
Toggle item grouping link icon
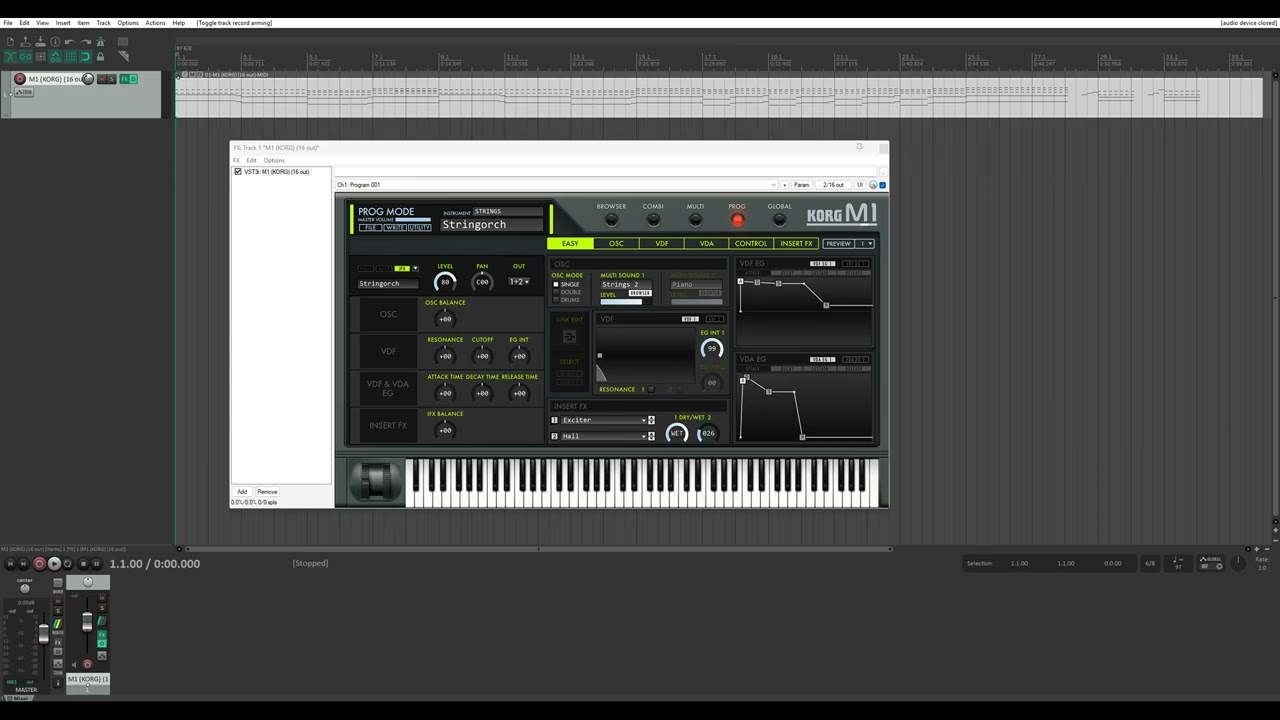(25, 57)
